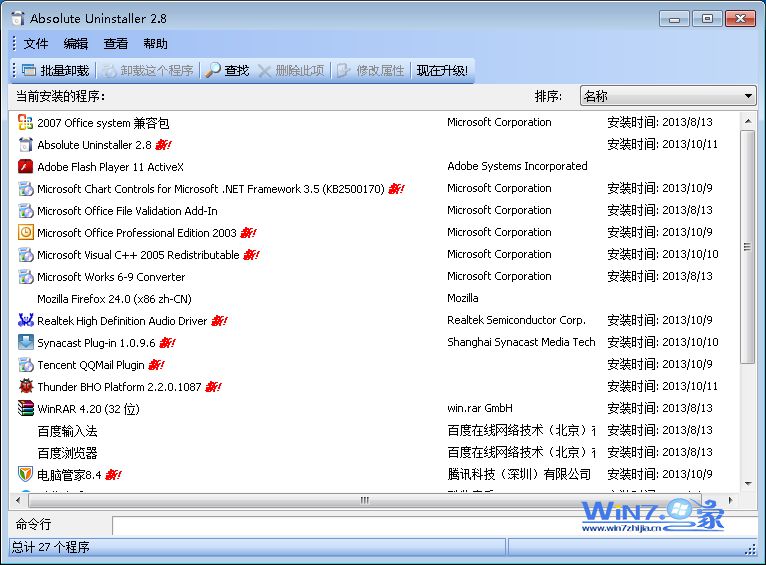The image size is (766, 565).
Task: Click the vertical scrollbar up arrow
Action: pos(748,121)
